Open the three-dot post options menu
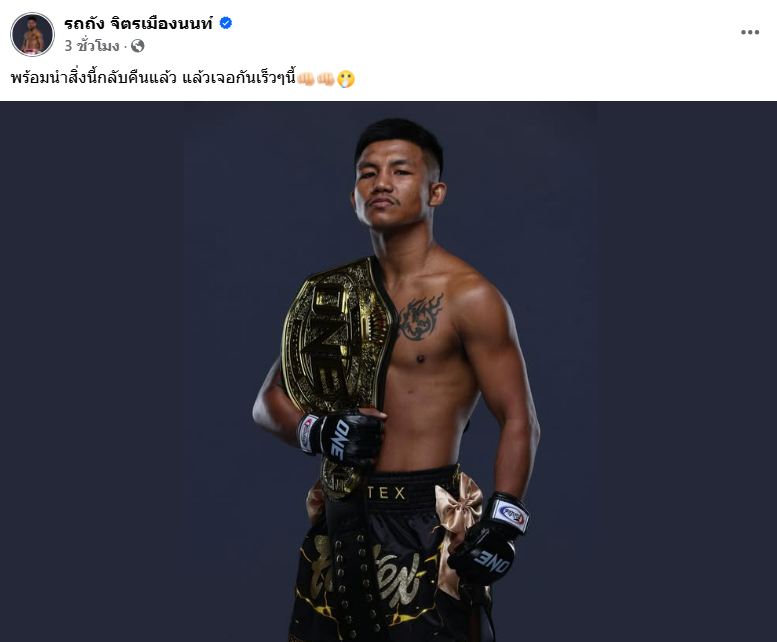The height and width of the screenshot is (642, 777). 750,32
